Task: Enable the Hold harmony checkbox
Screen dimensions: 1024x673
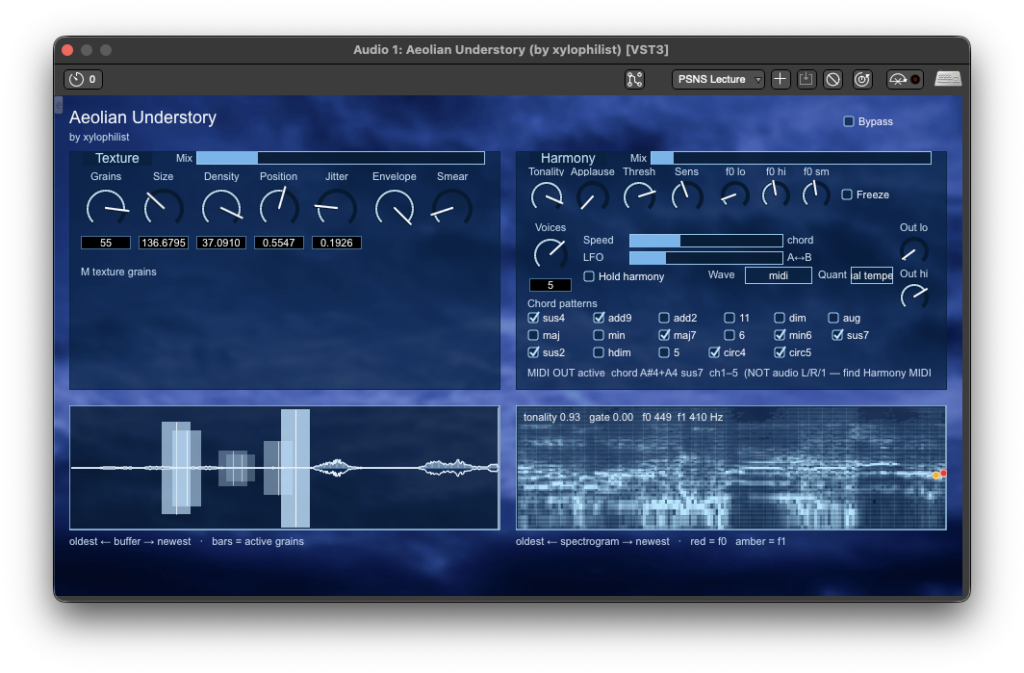Action: [588, 276]
